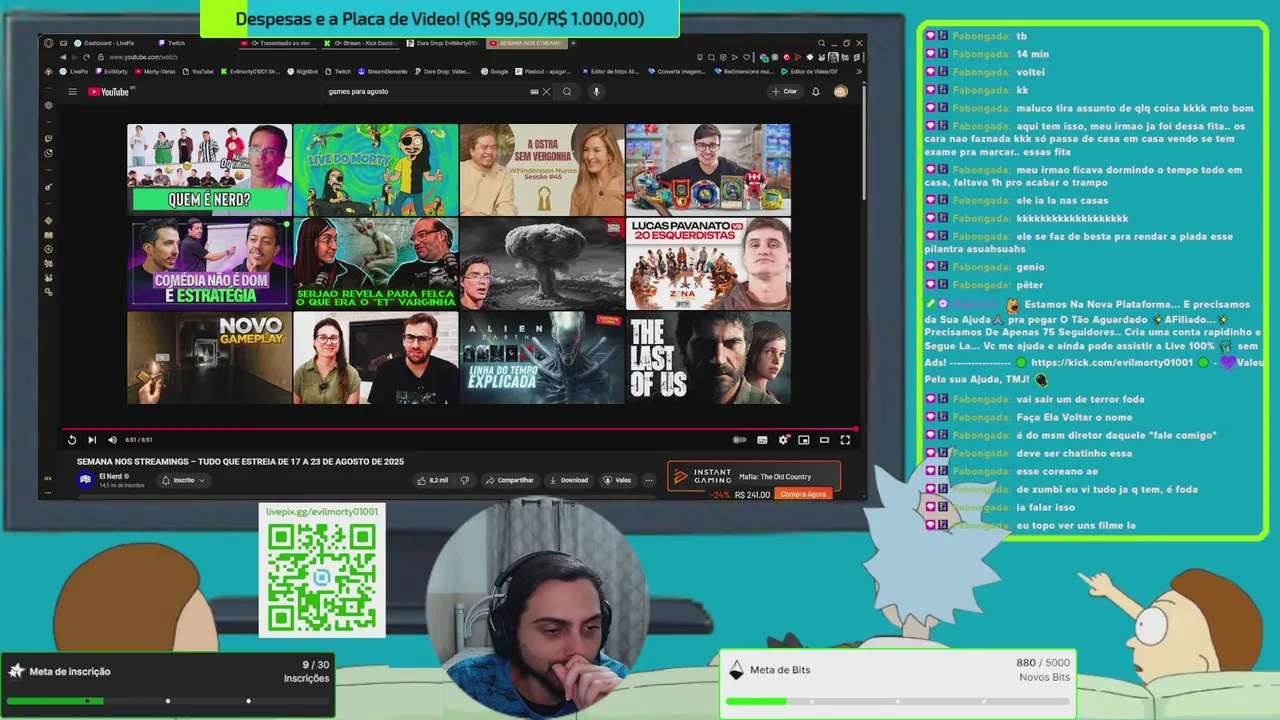Open the El Nerd channel avatar

[x=86, y=480]
